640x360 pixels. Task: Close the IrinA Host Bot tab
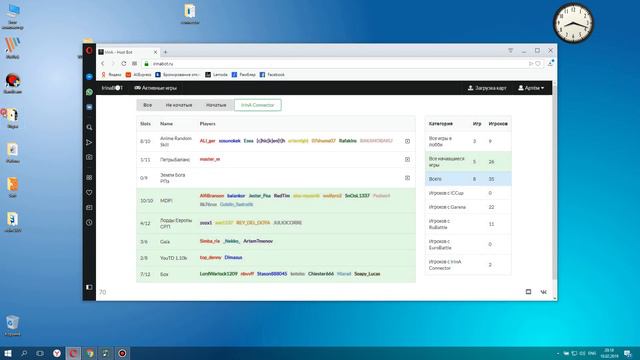(155, 52)
